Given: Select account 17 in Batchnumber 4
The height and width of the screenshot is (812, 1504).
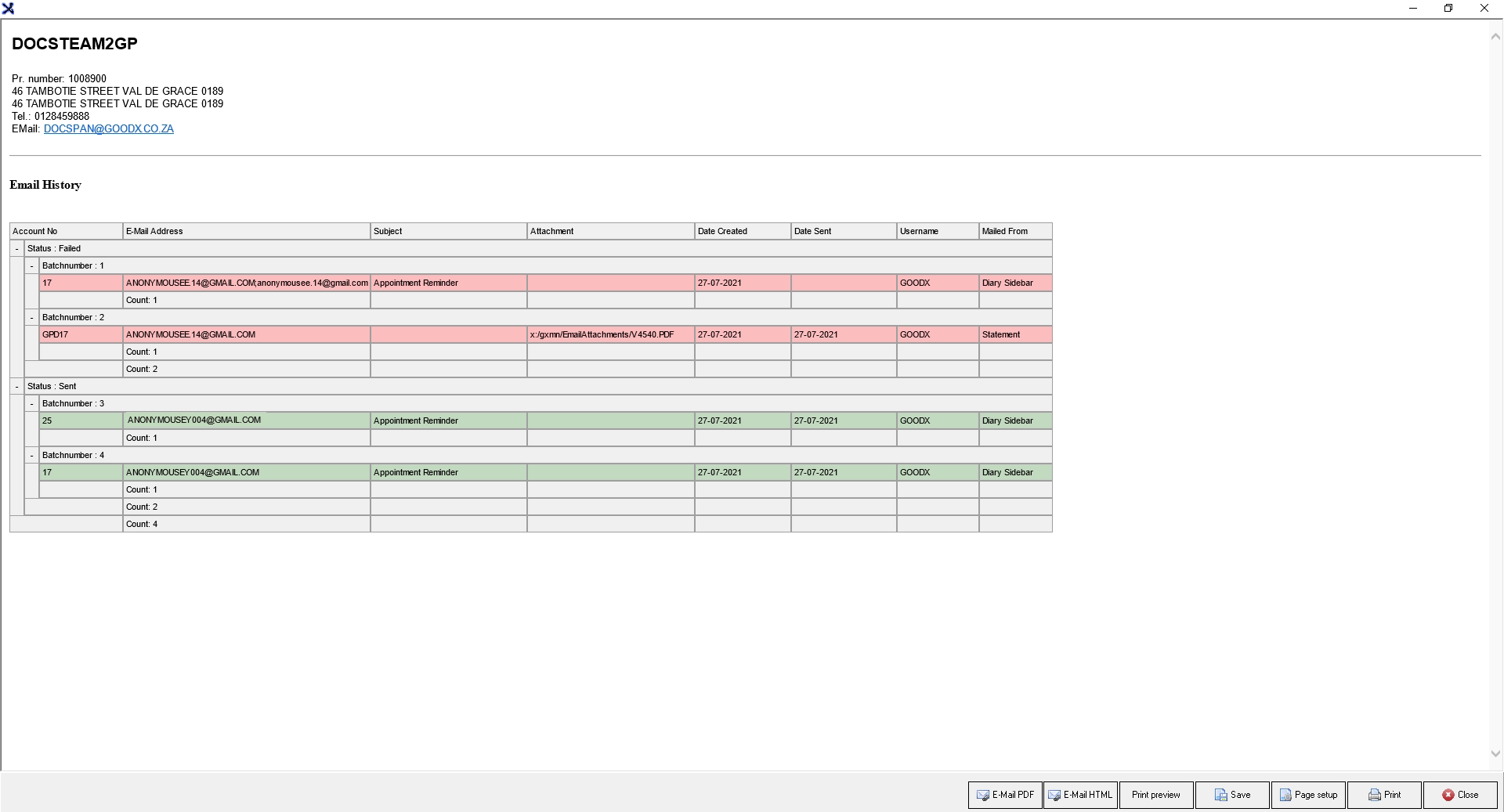Looking at the screenshot, I should (x=81, y=472).
